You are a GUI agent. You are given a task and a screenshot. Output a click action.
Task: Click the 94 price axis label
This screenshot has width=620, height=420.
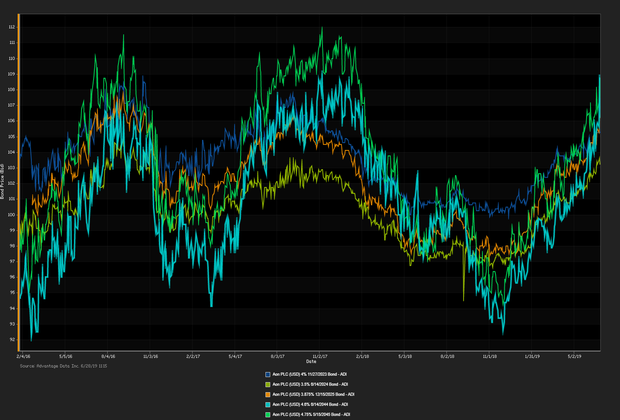pyautogui.click(x=12, y=308)
